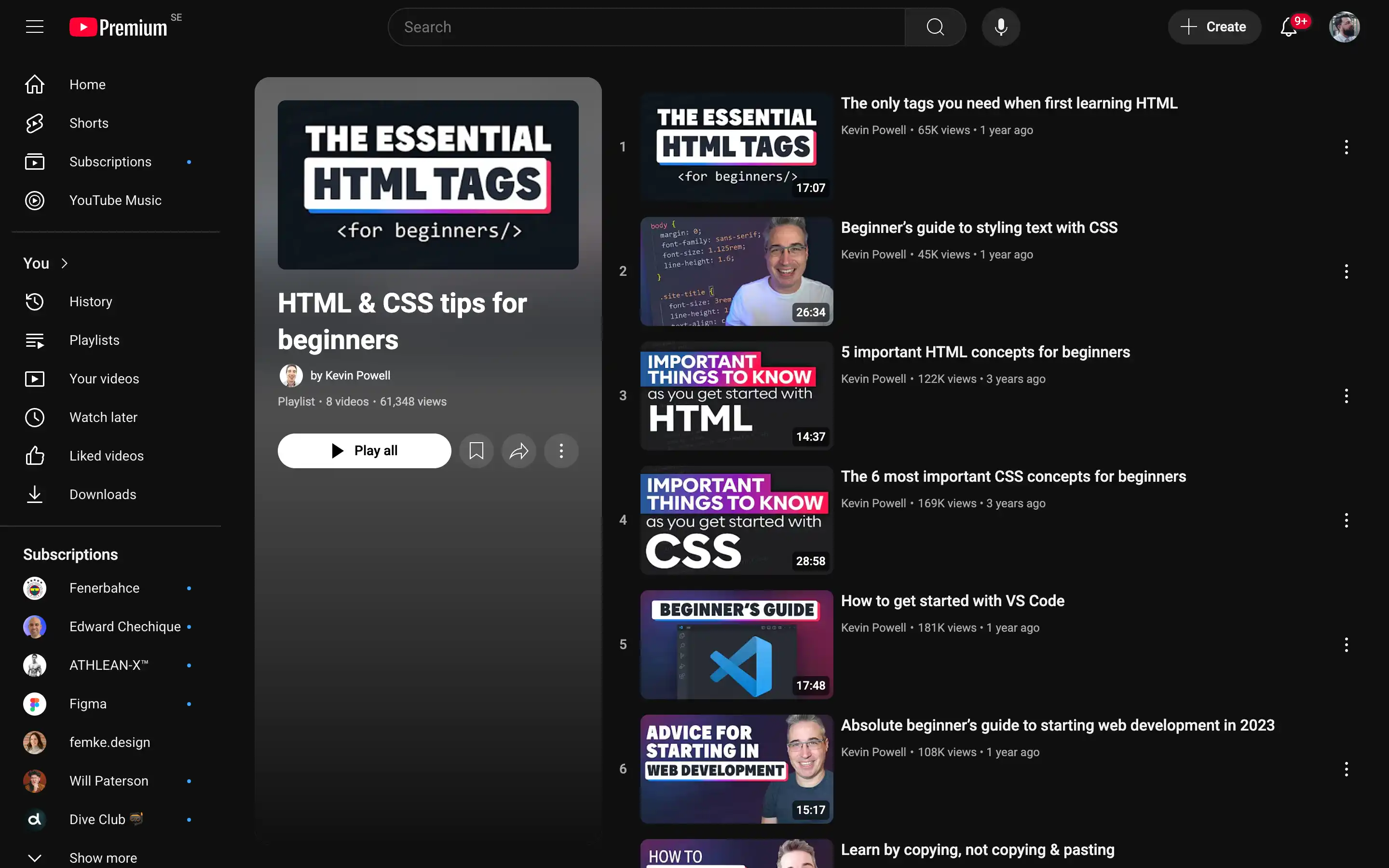The image size is (1389, 868).
Task: Open the account avatar menu
Action: pos(1344,27)
